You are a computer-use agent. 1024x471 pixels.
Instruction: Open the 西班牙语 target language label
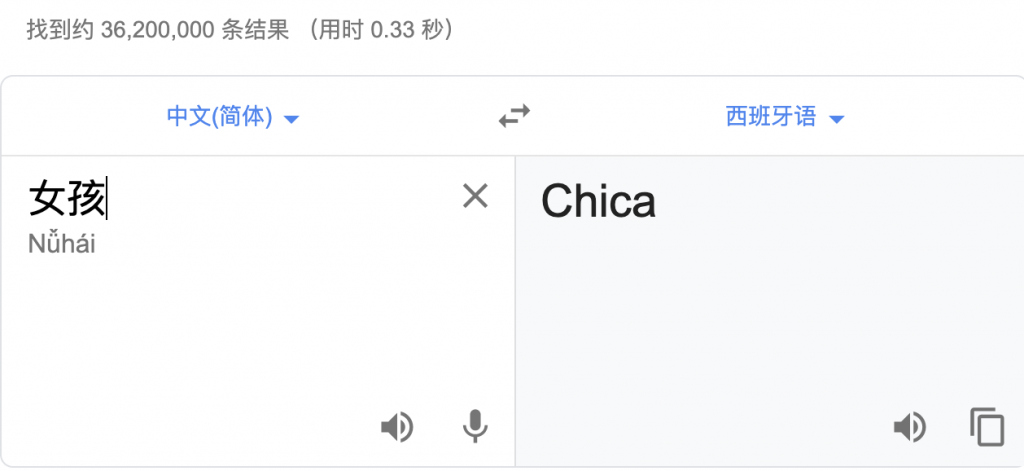[x=770, y=117]
